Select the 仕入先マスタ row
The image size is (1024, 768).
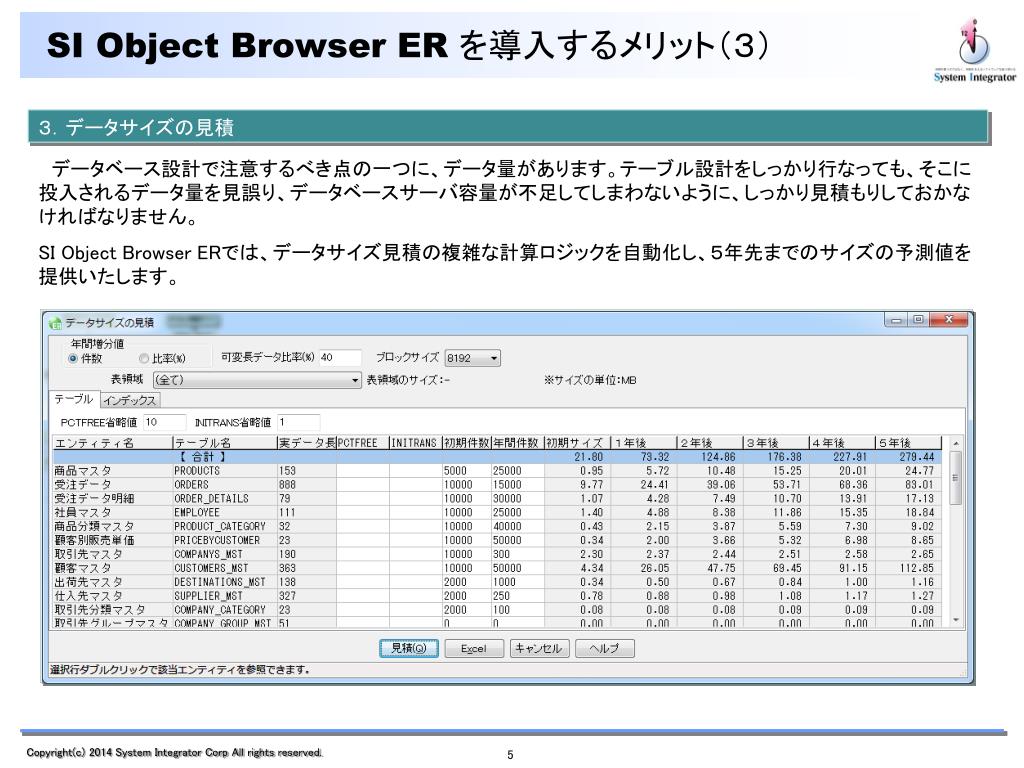[497, 596]
